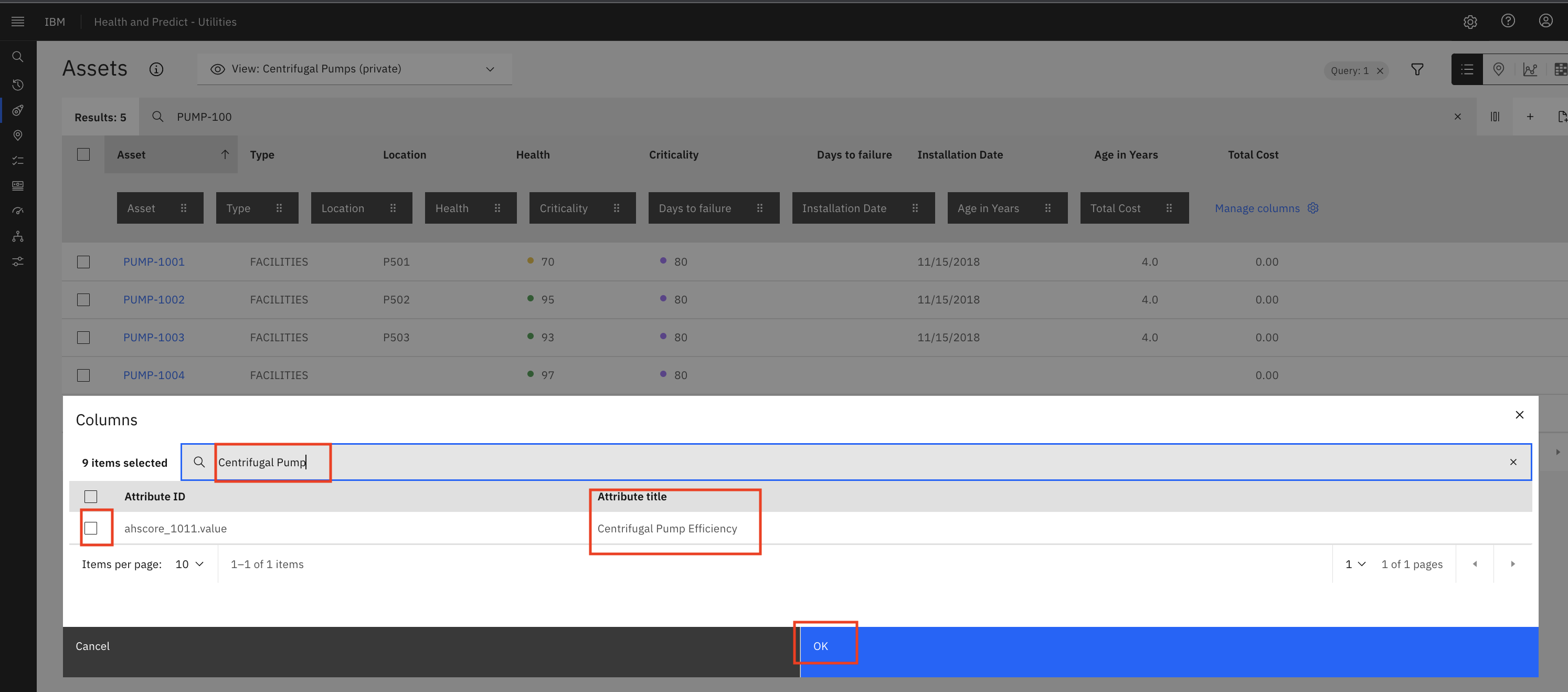
Task: Open the hamburger navigation menu
Action: point(18,22)
